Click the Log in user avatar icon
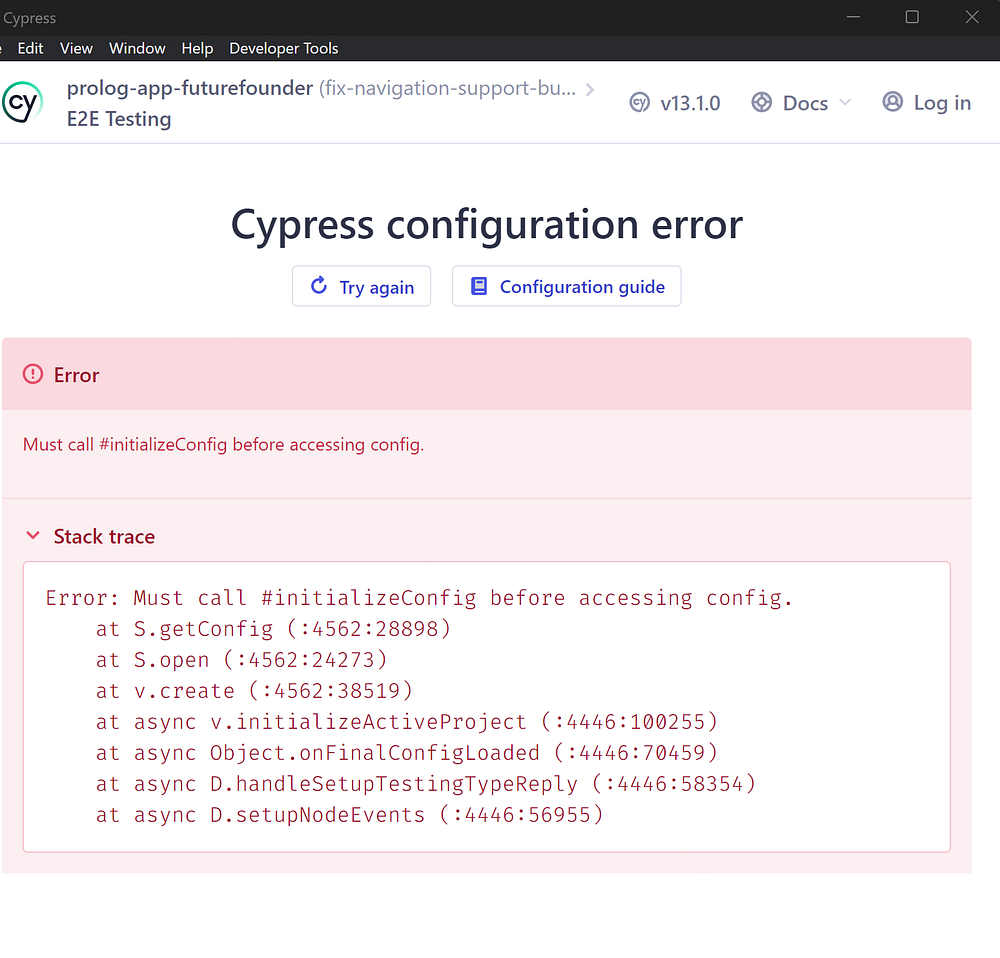 [892, 101]
